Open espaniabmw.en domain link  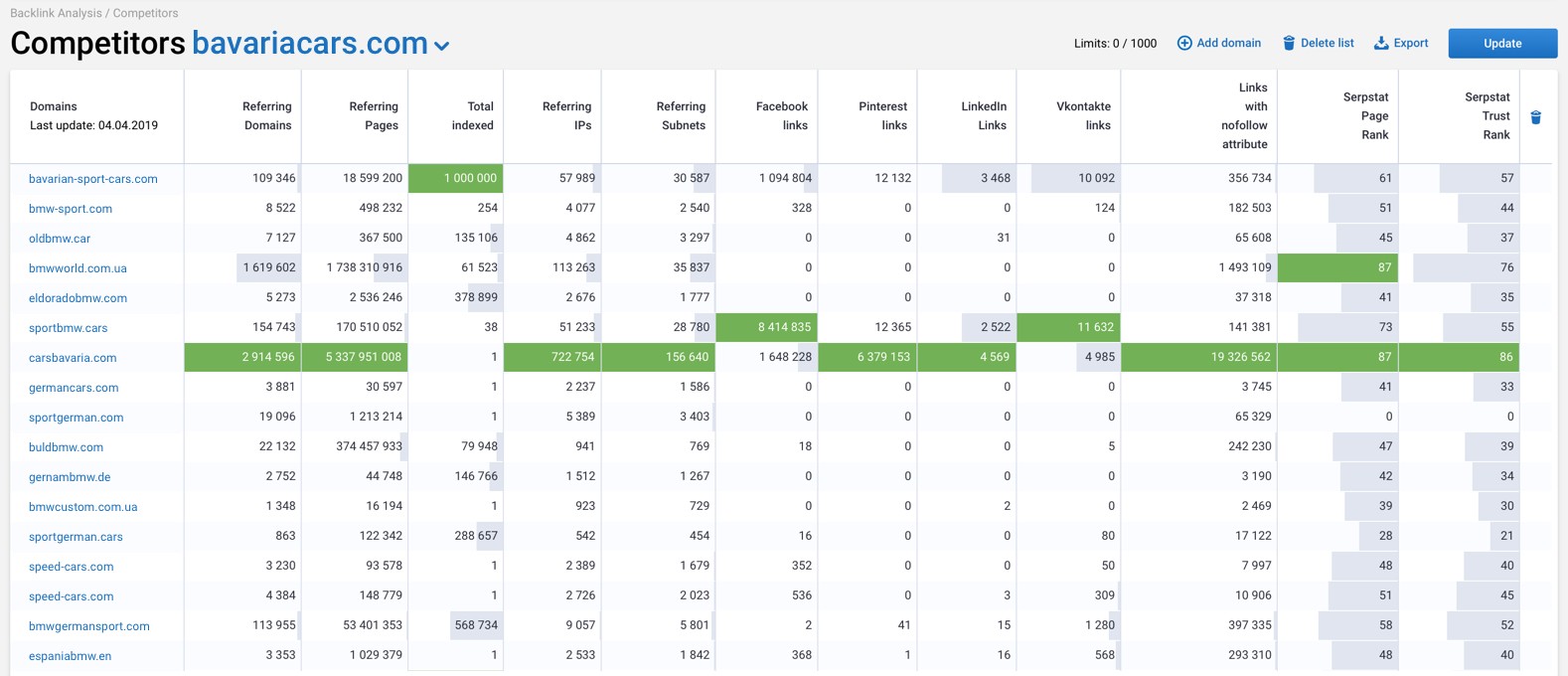click(70, 656)
